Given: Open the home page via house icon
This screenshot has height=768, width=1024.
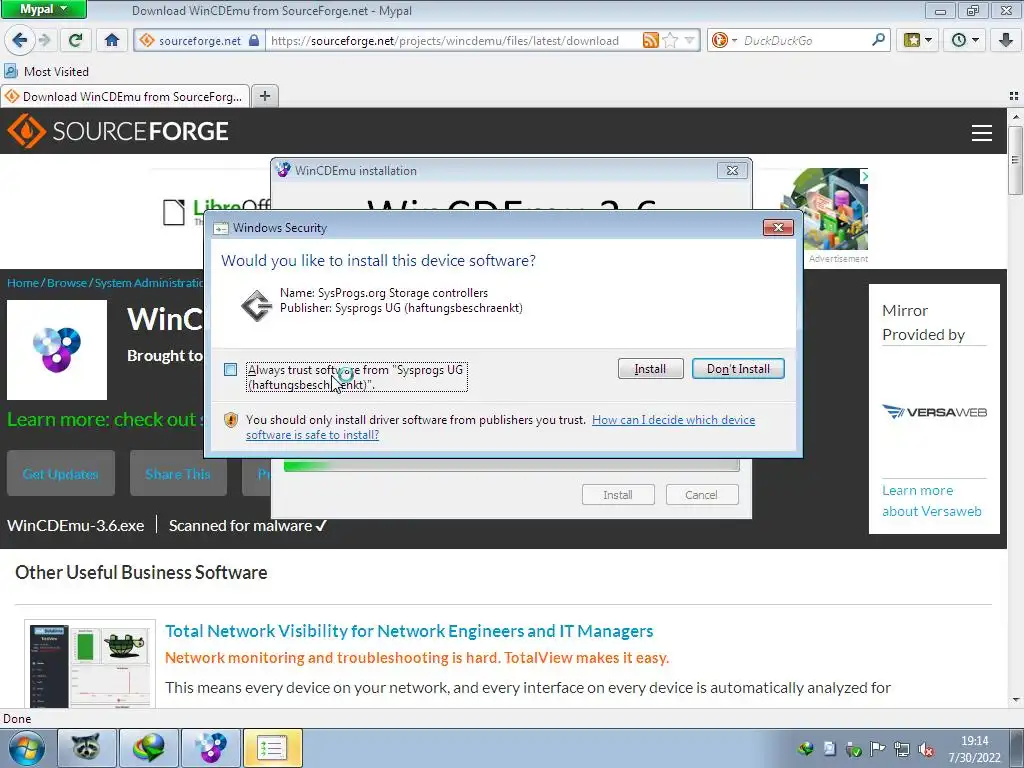Looking at the screenshot, I should click(x=112, y=40).
